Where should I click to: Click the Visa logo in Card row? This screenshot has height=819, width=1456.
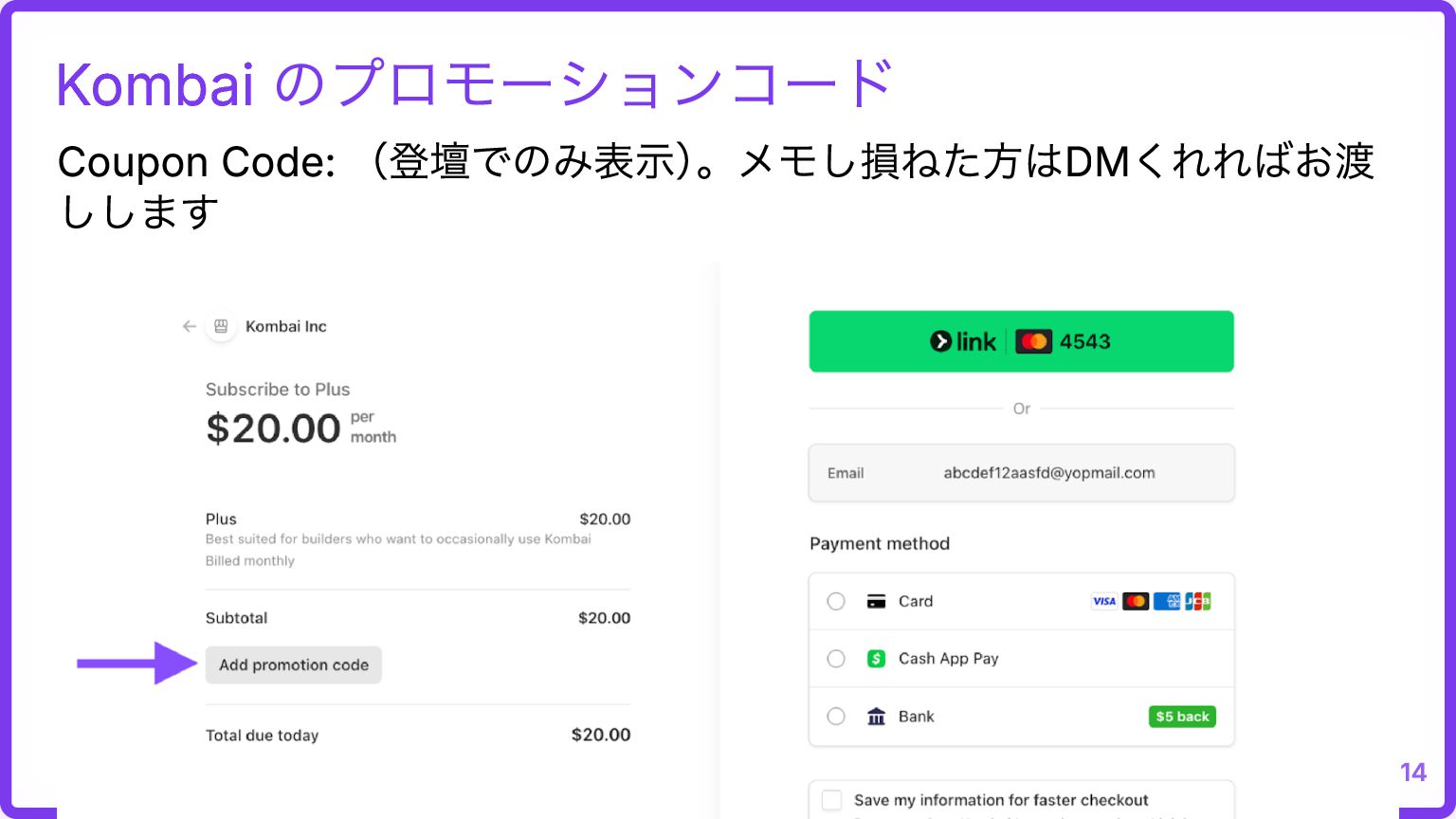1103,601
